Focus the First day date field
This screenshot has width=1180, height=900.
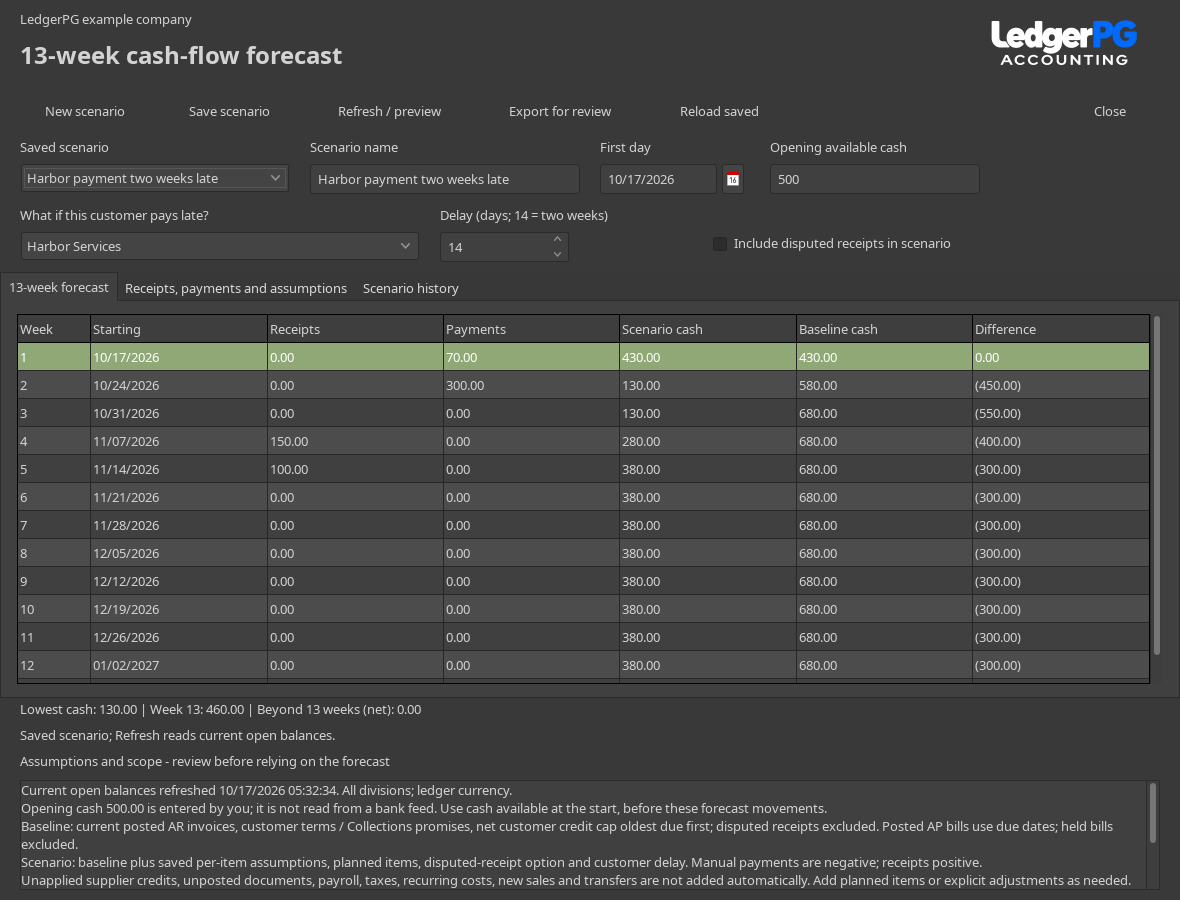pos(658,179)
